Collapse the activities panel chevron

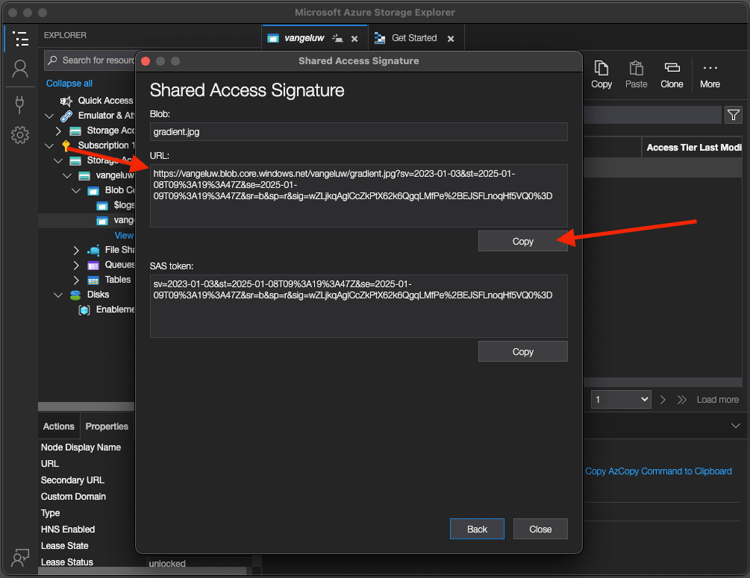(735, 426)
